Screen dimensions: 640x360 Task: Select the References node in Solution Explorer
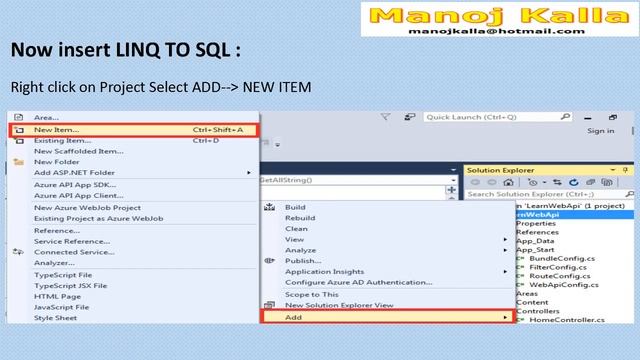(x=537, y=232)
